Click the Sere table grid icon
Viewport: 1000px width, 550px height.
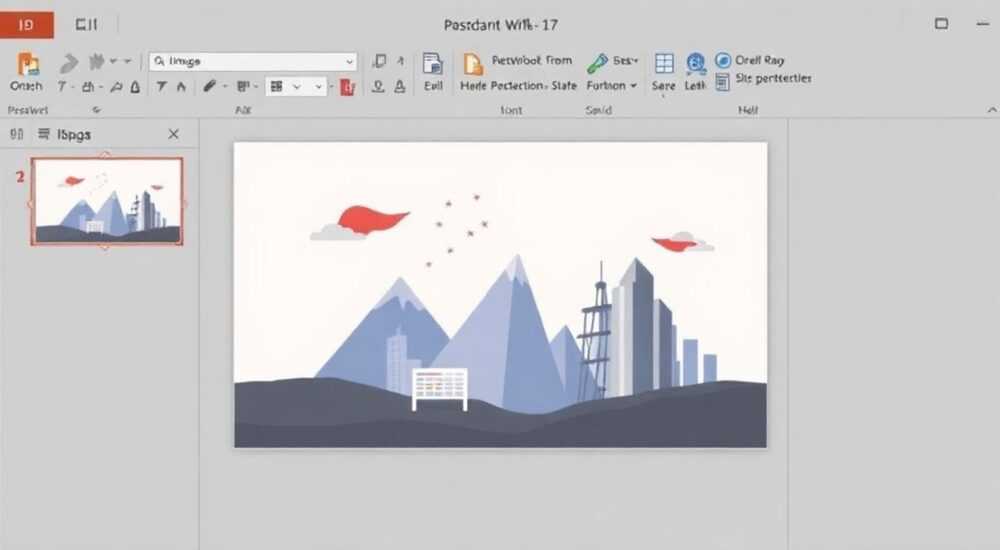click(x=664, y=64)
